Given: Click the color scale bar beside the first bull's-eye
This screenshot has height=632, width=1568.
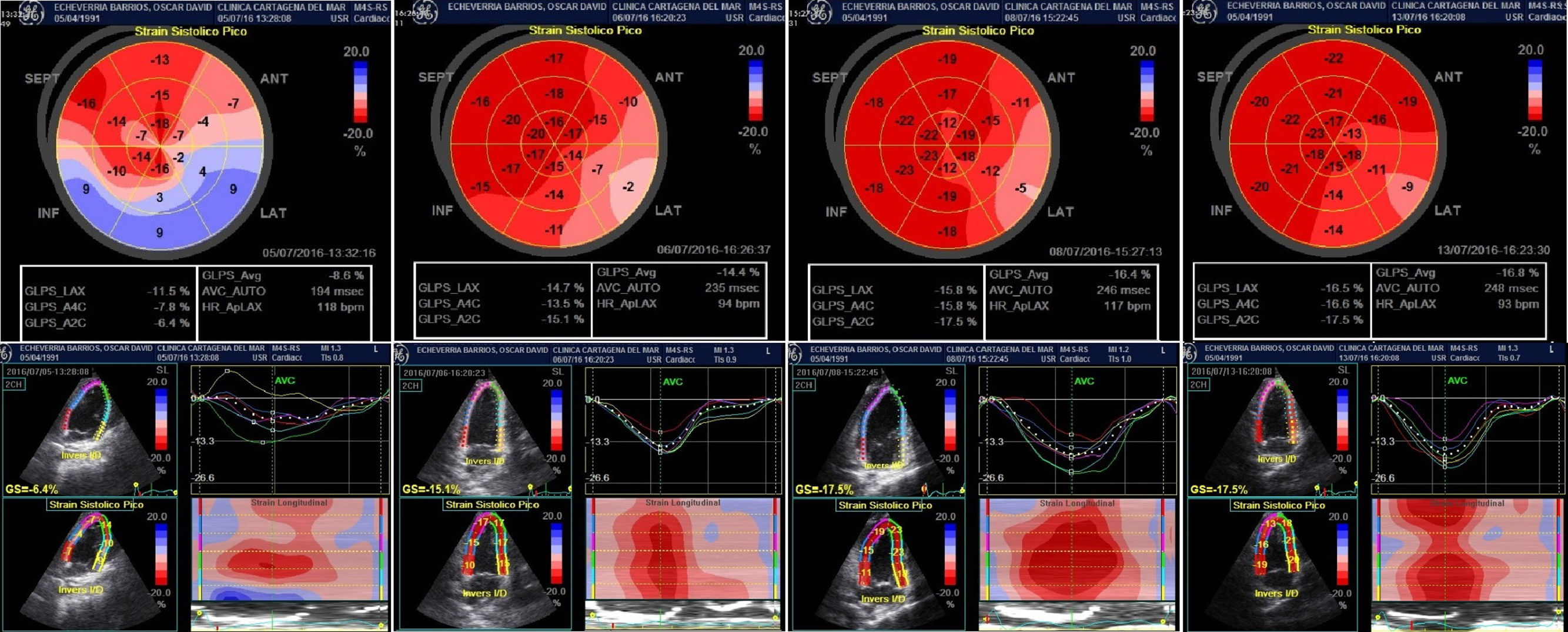Looking at the screenshot, I should 360,91.
